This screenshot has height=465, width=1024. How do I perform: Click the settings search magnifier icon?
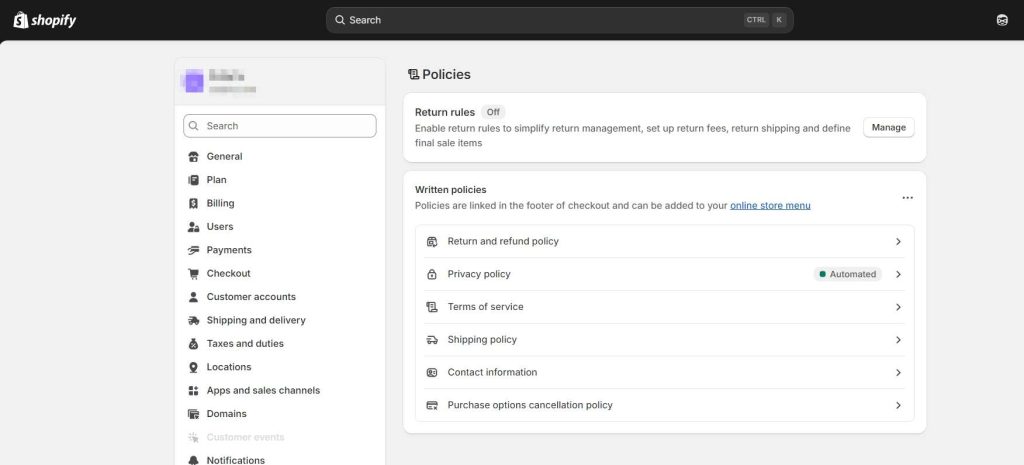click(x=194, y=126)
